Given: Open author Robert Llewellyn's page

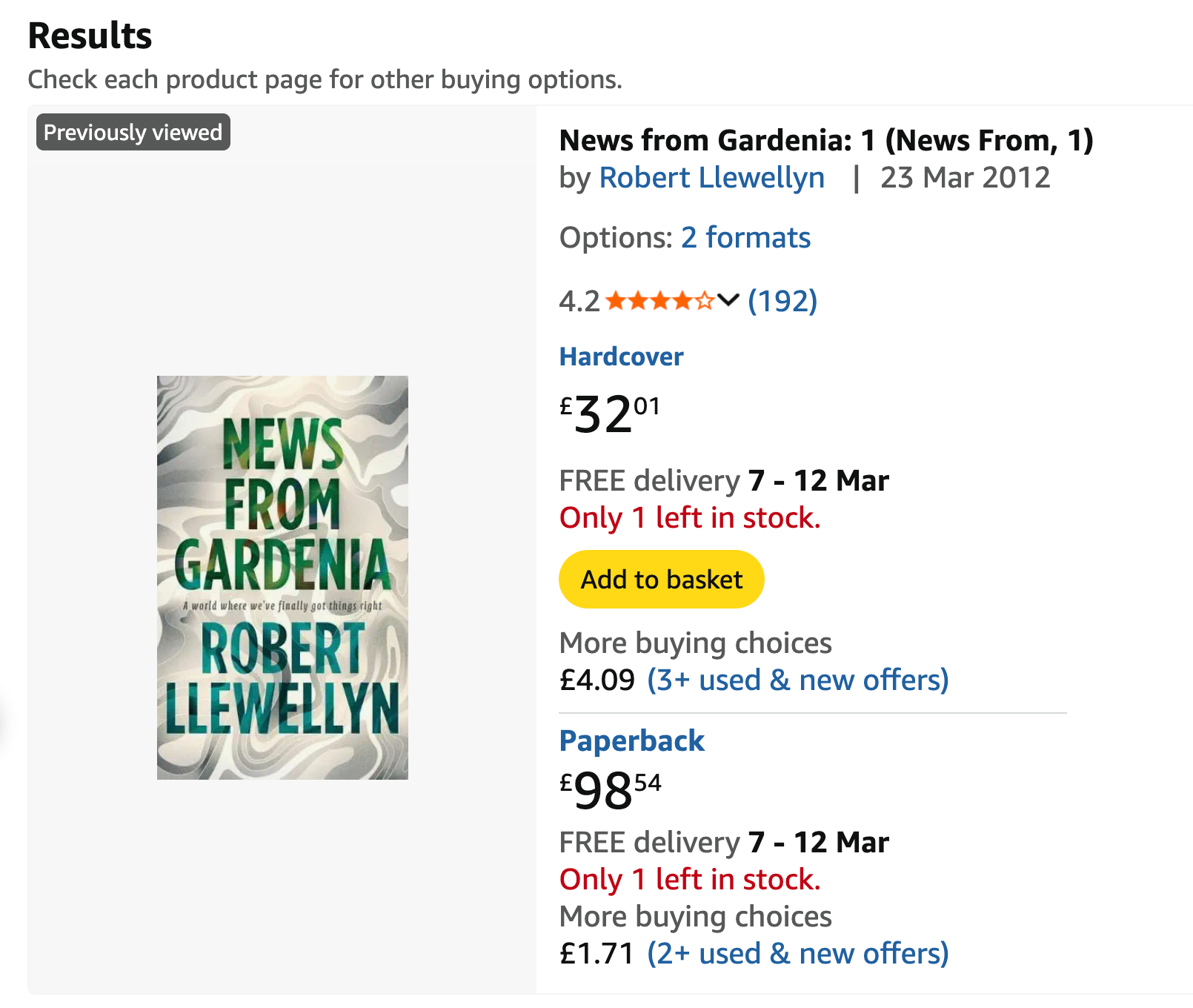Looking at the screenshot, I should click(x=711, y=178).
